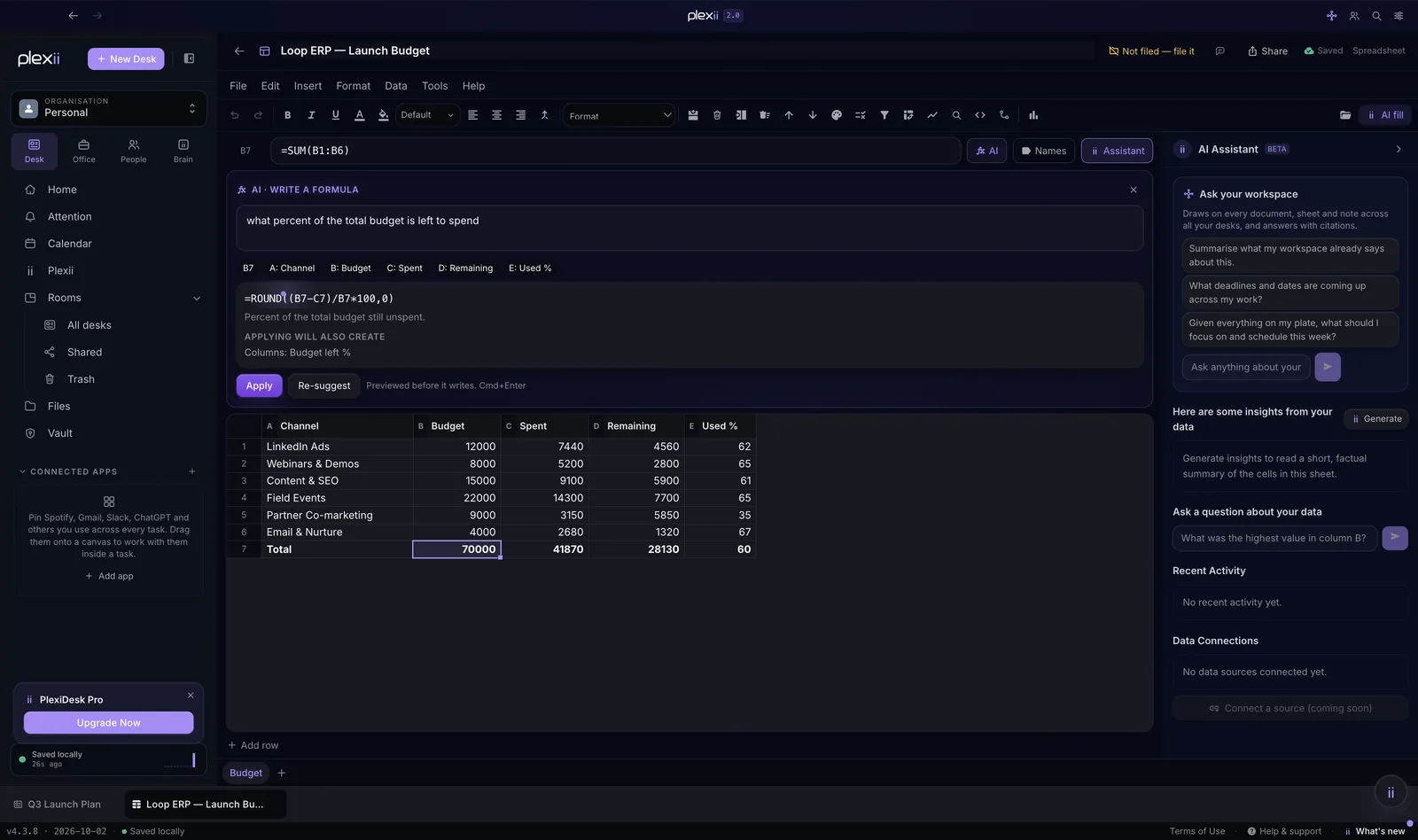Toggle bold formatting in toolbar
Image resolution: width=1418 pixels, height=840 pixels.
pyautogui.click(x=287, y=115)
